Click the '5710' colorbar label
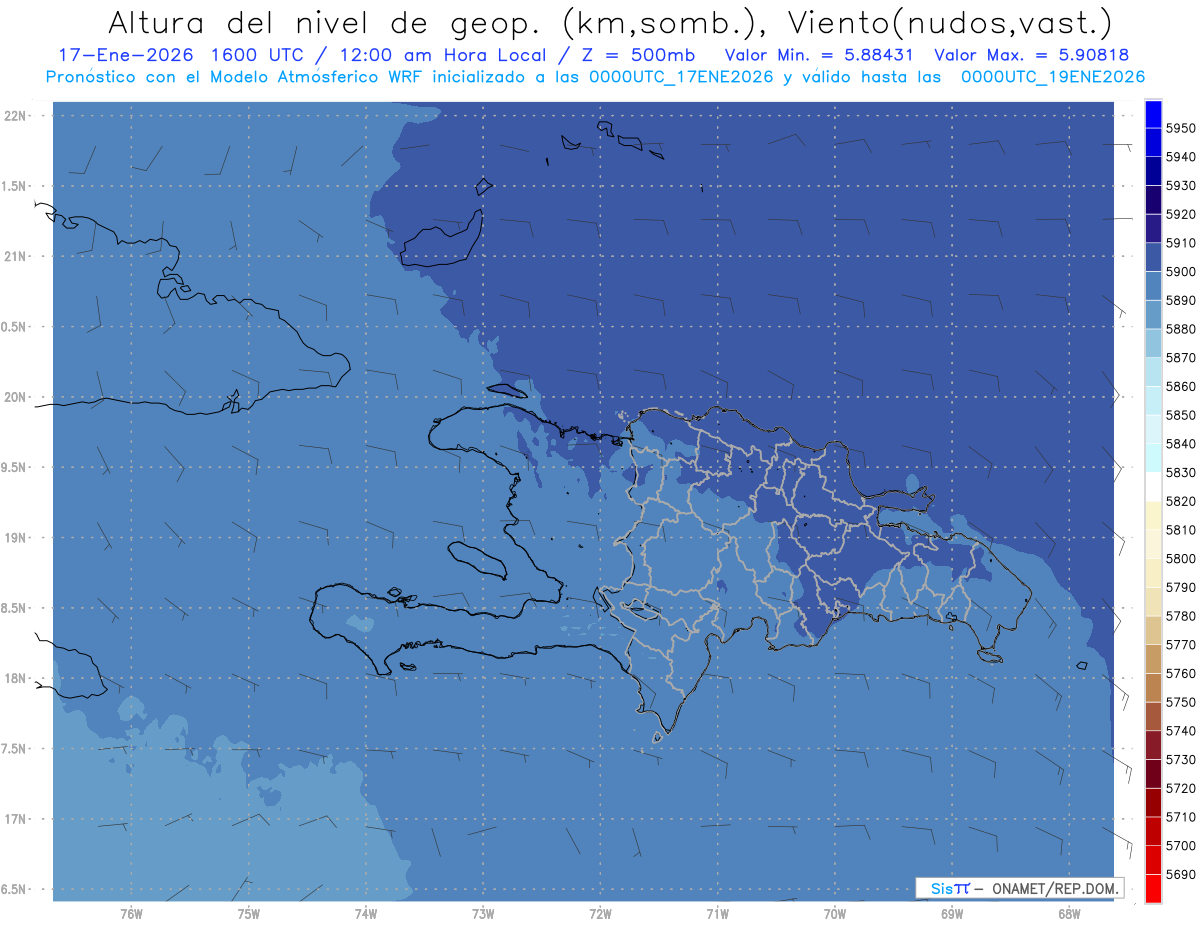Image resolution: width=1200 pixels, height=927 pixels. point(1180,817)
